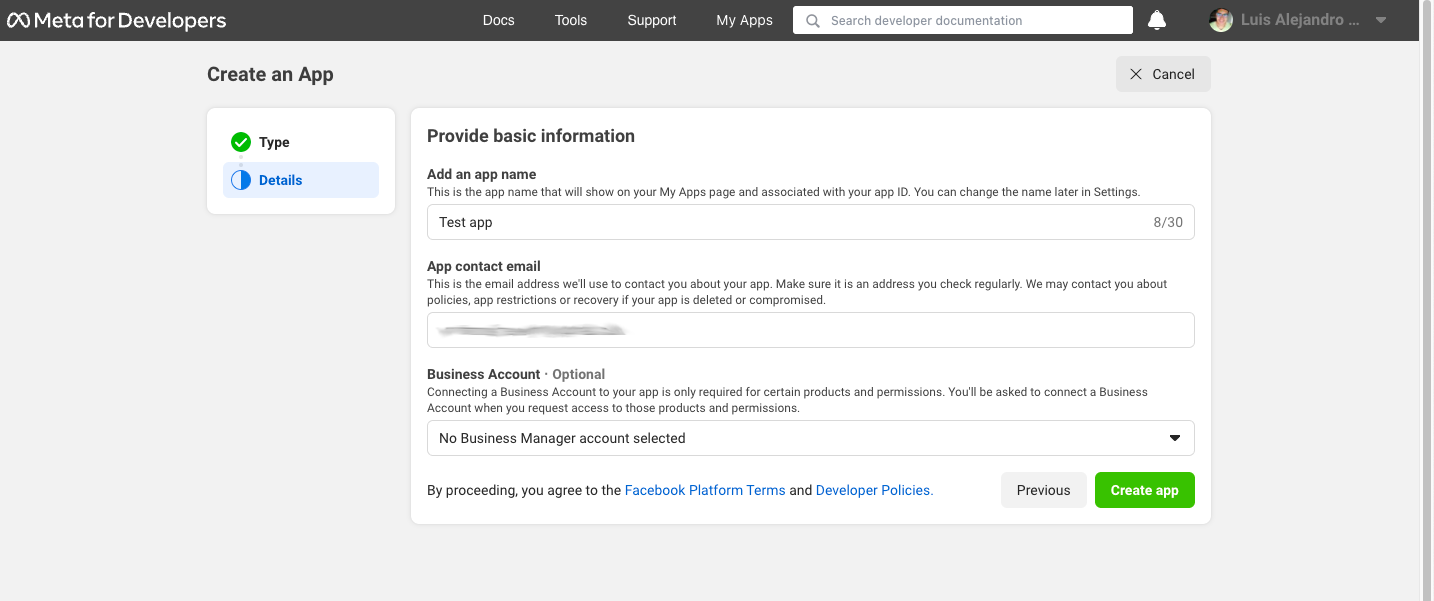
Task: Click the X icon on Cancel
Action: point(1136,74)
